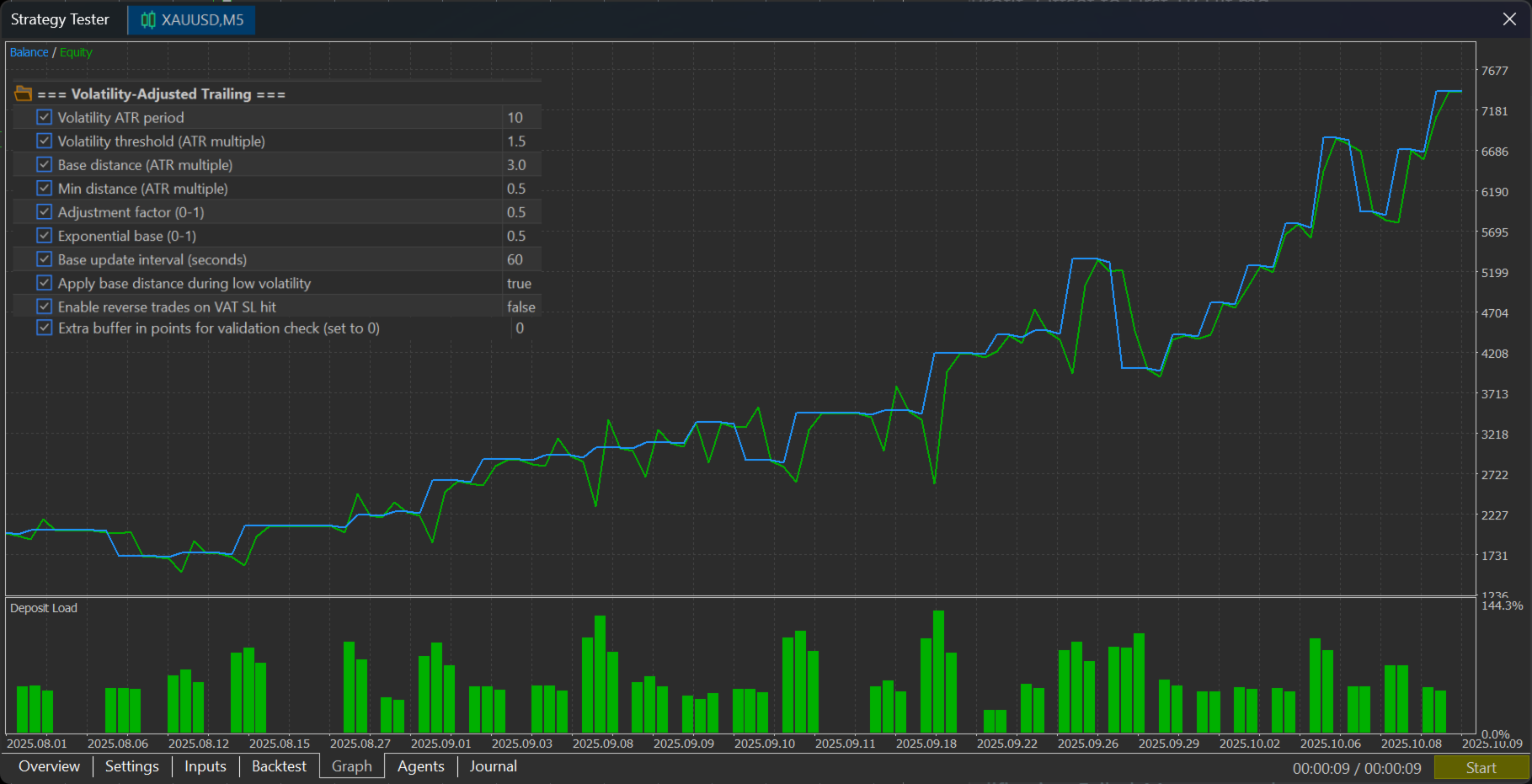Click the XAUUSD,M5 chart icon
This screenshot has width=1532, height=784.
coord(148,20)
